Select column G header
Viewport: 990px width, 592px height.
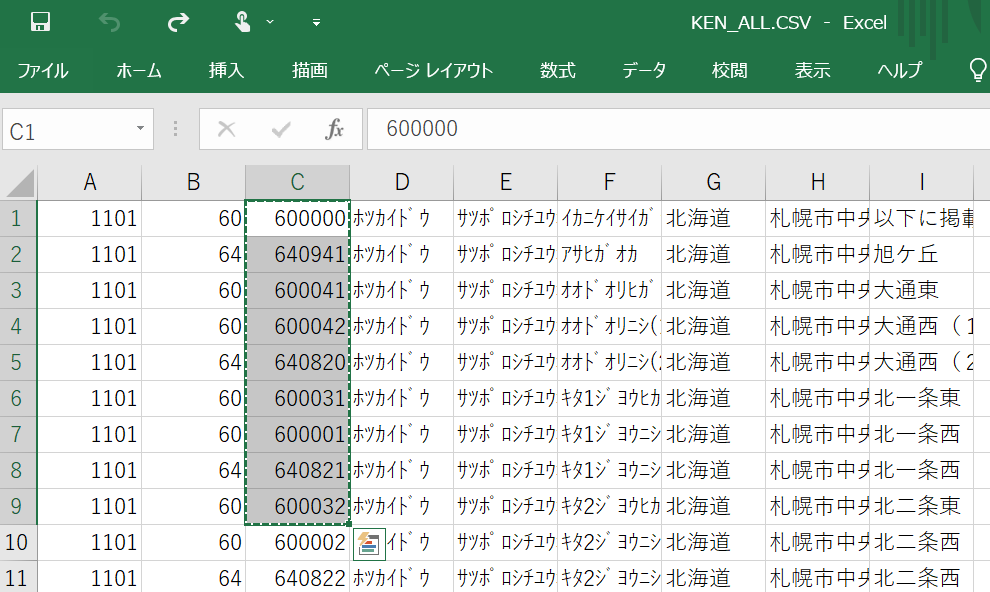[713, 182]
